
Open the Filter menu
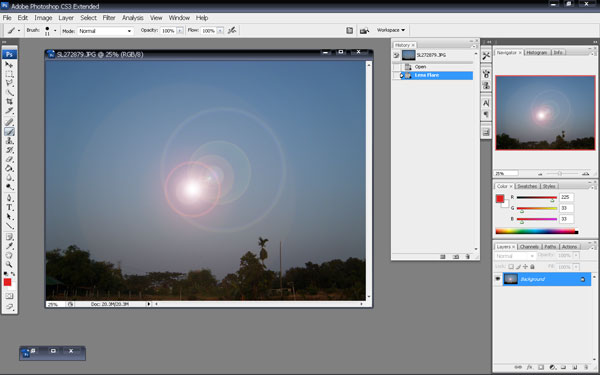tap(109, 18)
